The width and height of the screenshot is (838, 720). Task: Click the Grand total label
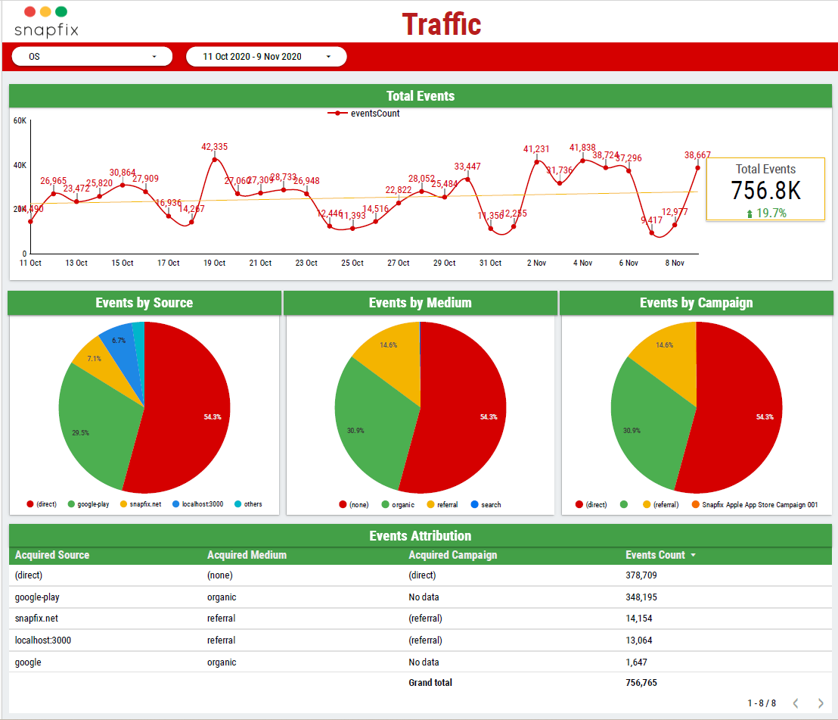click(x=430, y=683)
